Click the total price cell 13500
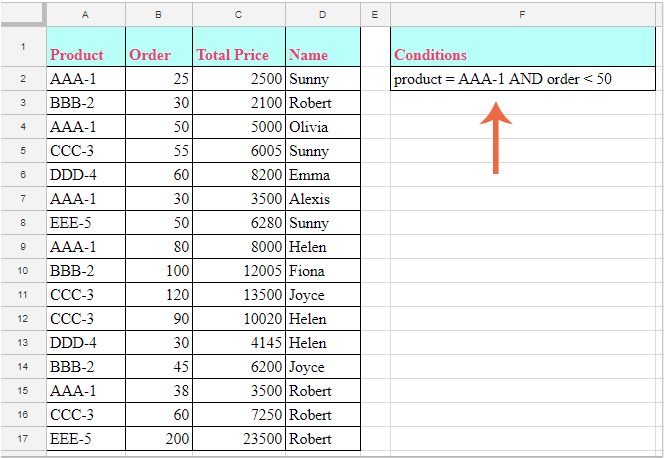This screenshot has width=664, height=458. pyautogui.click(x=238, y=295)
